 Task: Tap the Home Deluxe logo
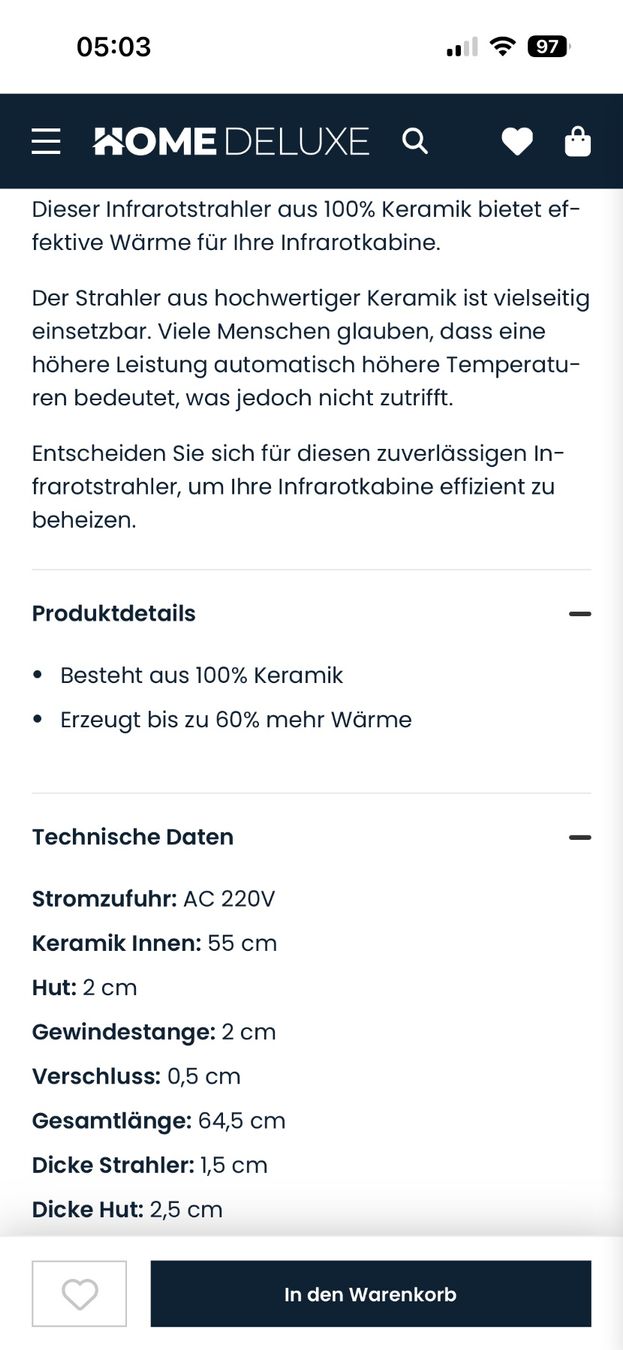231,141
